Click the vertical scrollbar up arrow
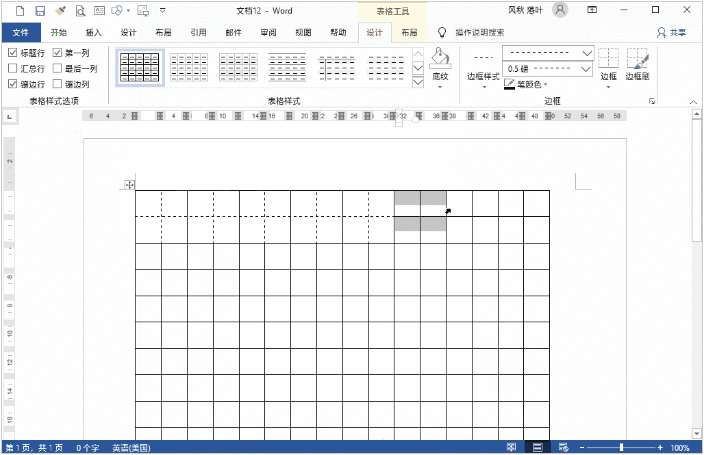 pos(696,114)
